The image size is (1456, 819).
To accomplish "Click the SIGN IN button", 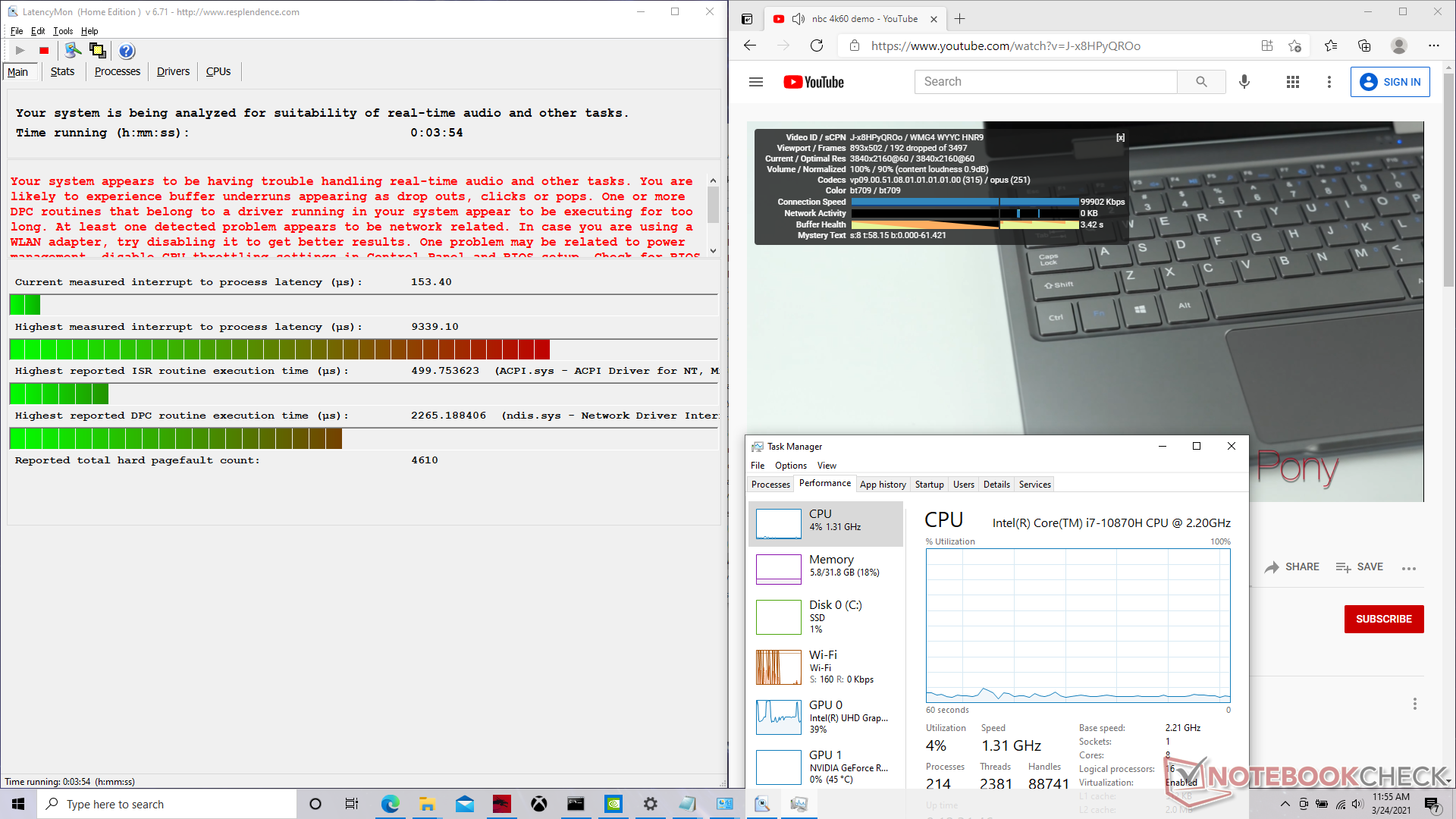I will pos(1390,82).
